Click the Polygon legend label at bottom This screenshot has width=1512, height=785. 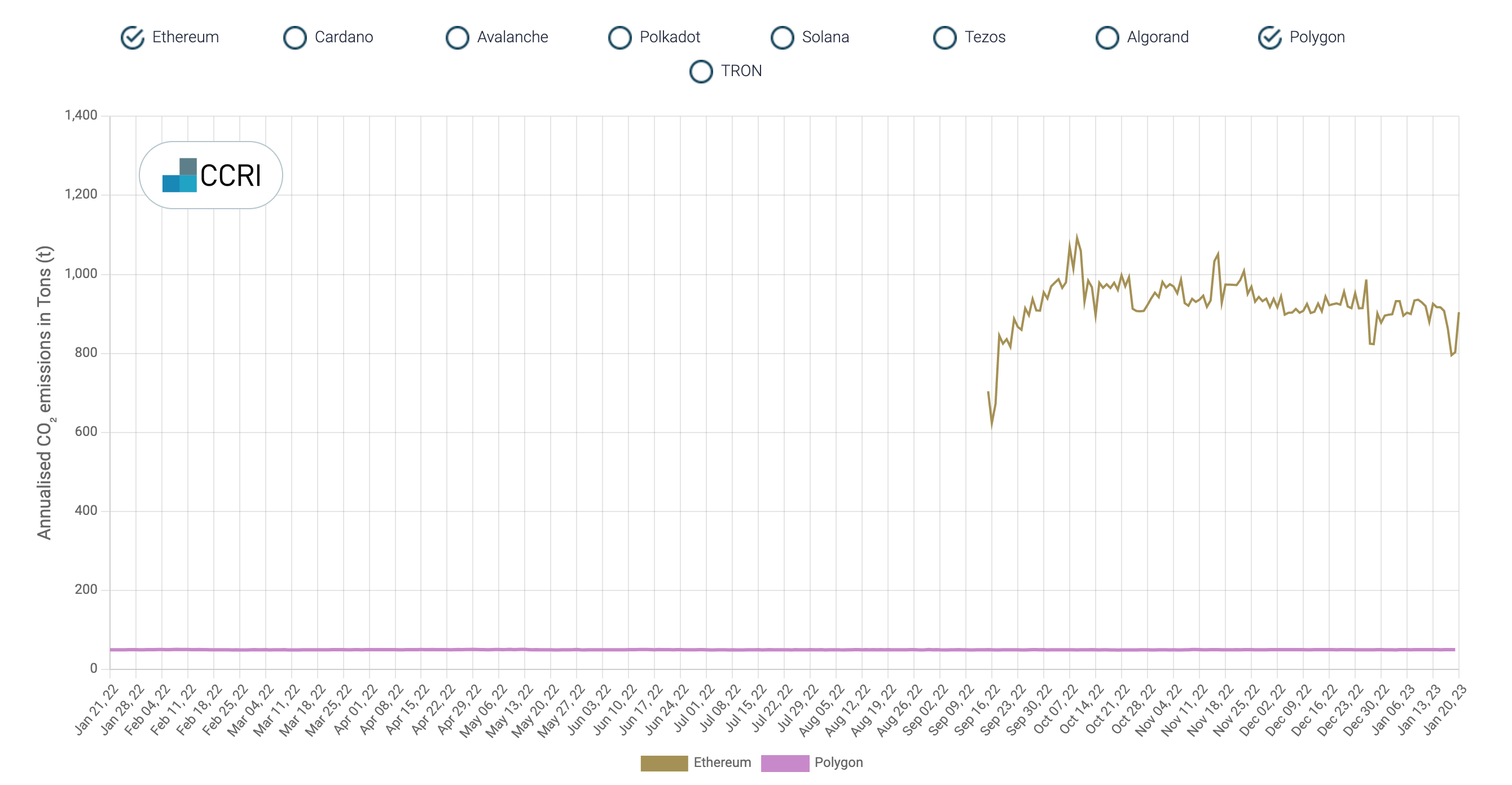pyautogui.click(x=839, y=762)
